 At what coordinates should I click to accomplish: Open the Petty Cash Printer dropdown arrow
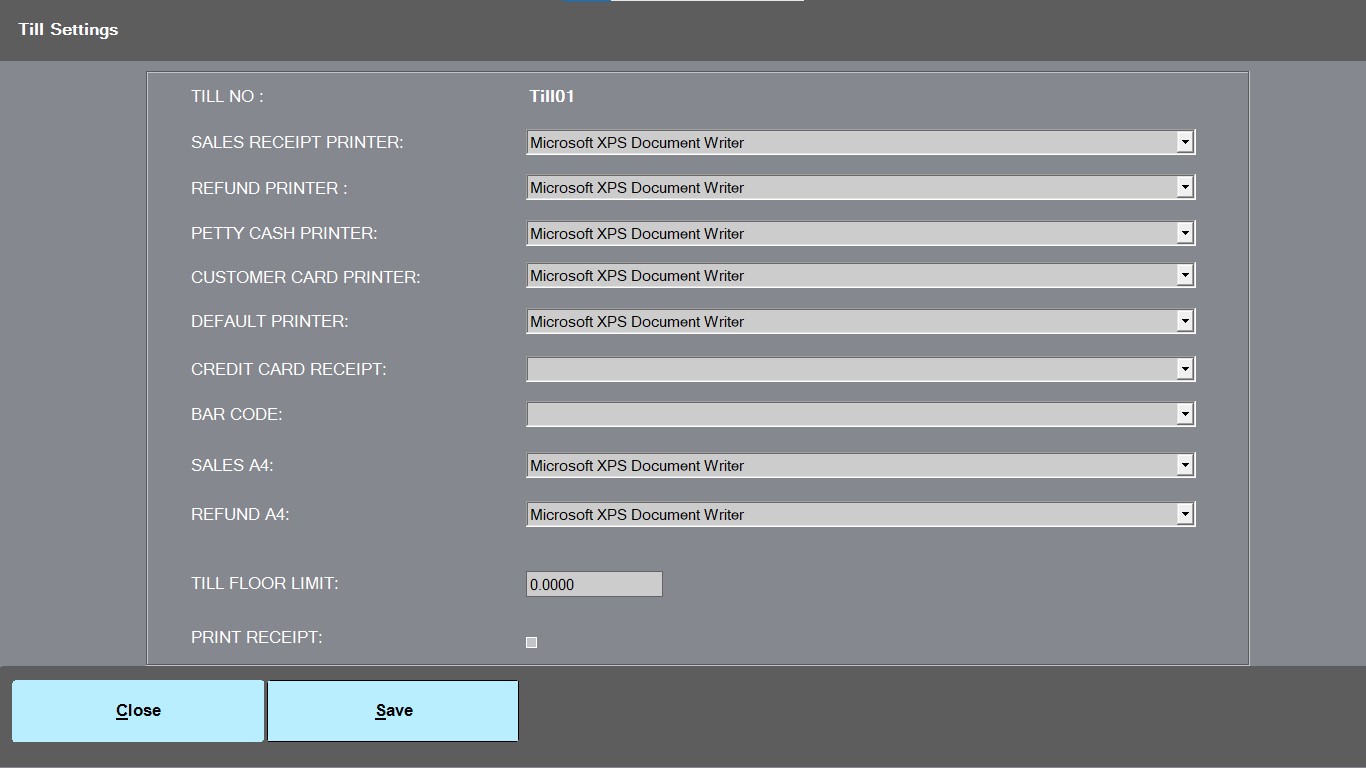pos(1184,233)
